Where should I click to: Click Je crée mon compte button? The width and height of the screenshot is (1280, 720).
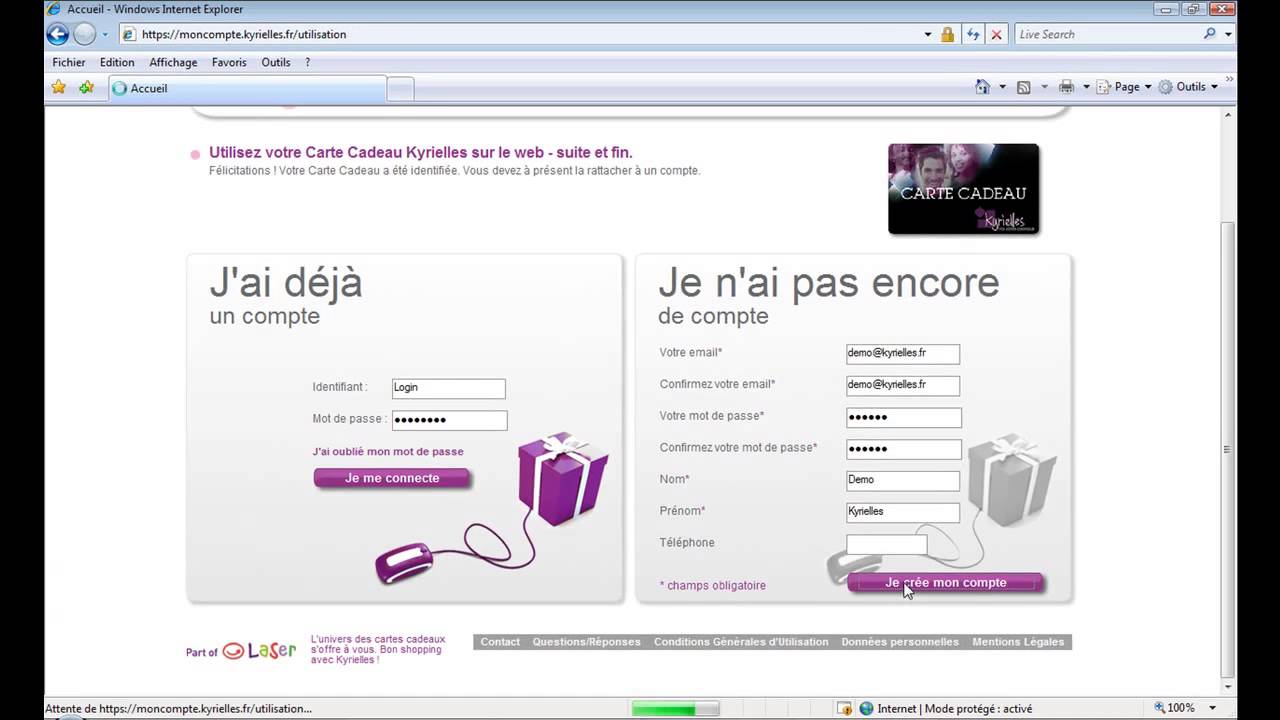(x=945, y=582)
